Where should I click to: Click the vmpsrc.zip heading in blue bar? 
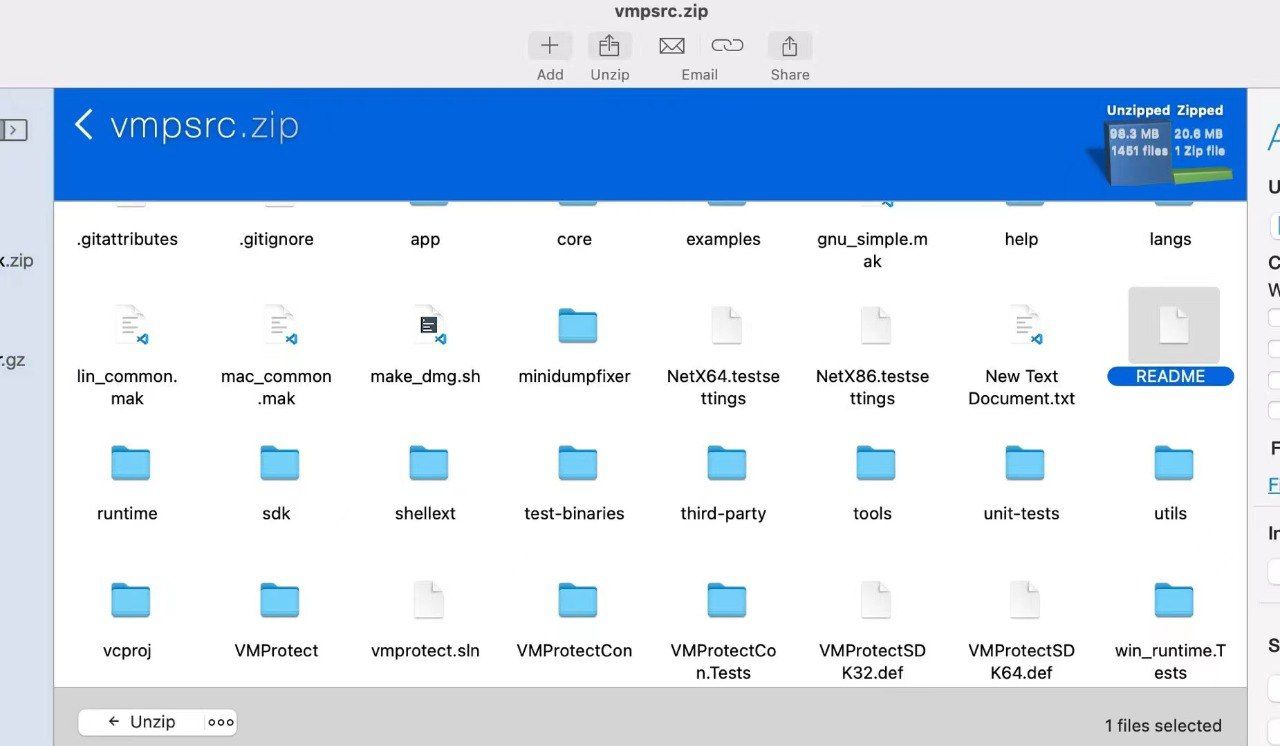204,126
